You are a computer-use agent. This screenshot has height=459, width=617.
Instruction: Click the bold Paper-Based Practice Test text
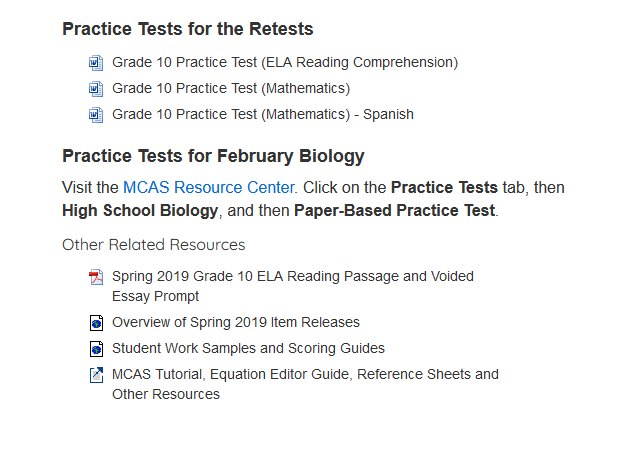(394, 211)
